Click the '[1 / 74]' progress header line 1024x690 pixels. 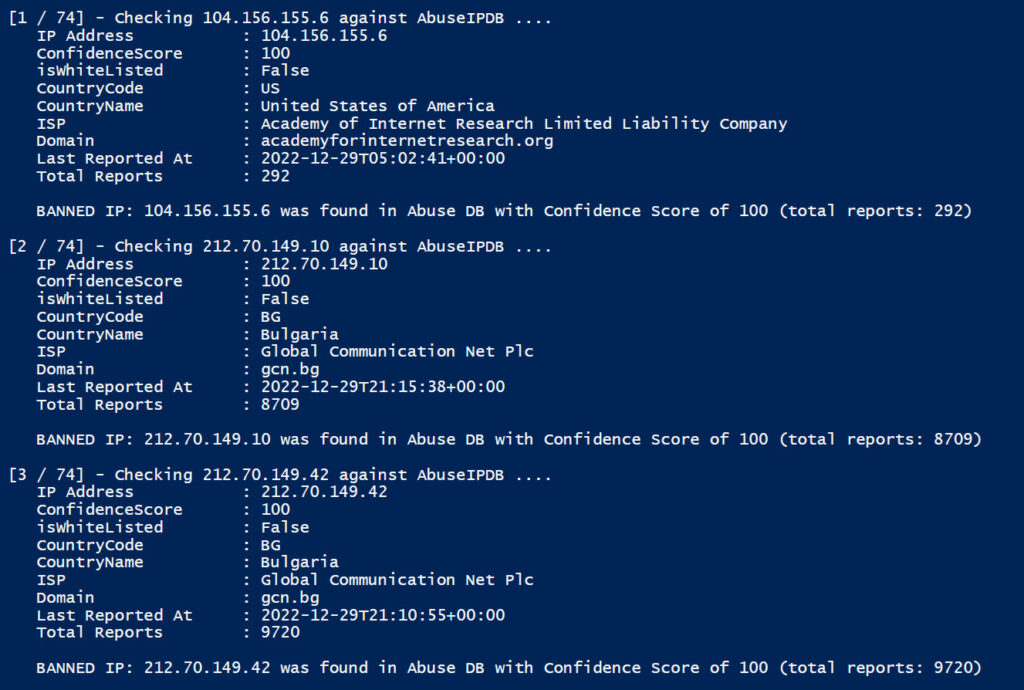tap(280, 18)
